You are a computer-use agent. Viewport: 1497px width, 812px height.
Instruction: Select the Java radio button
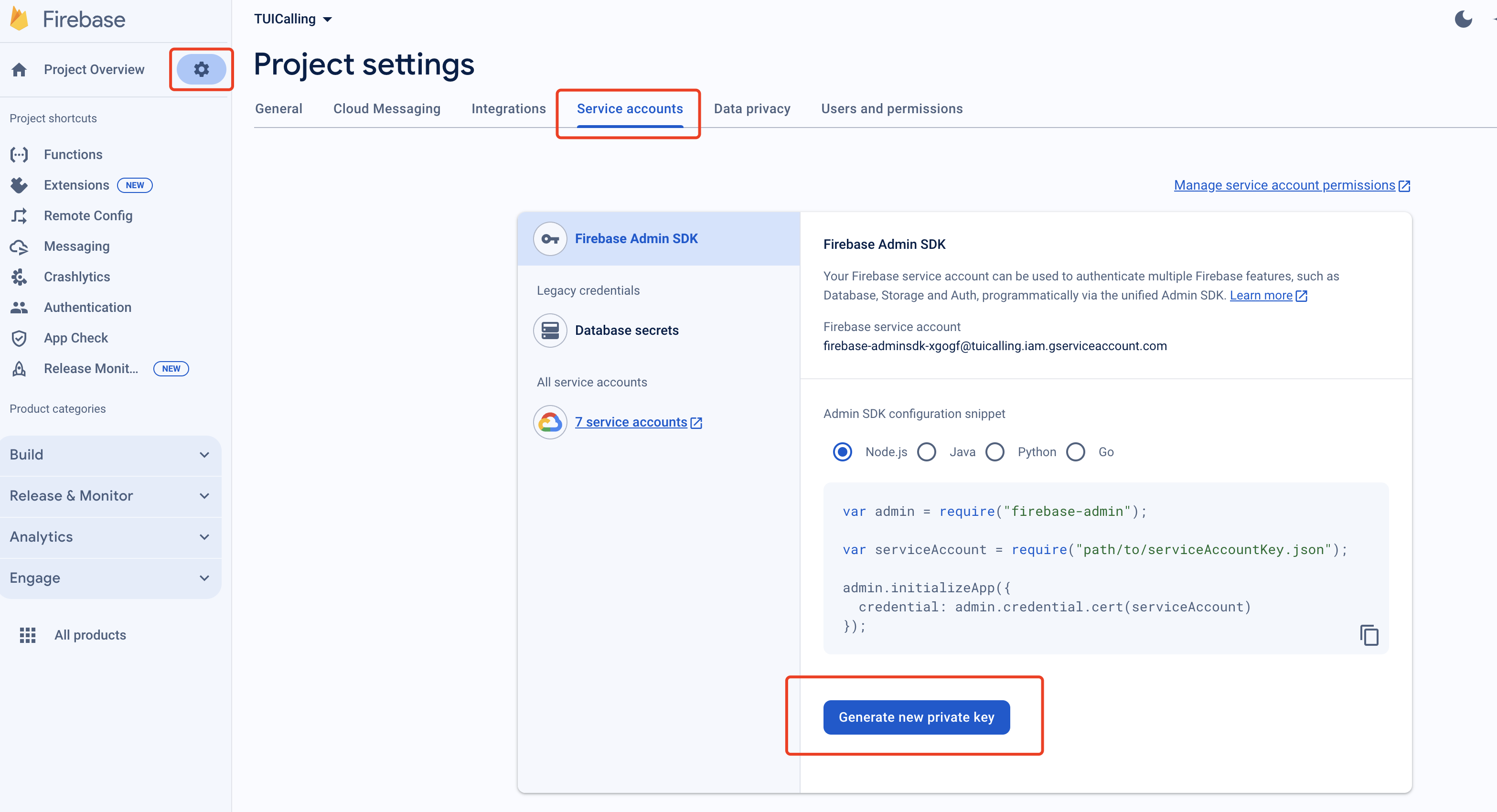[x=926, y=452]
